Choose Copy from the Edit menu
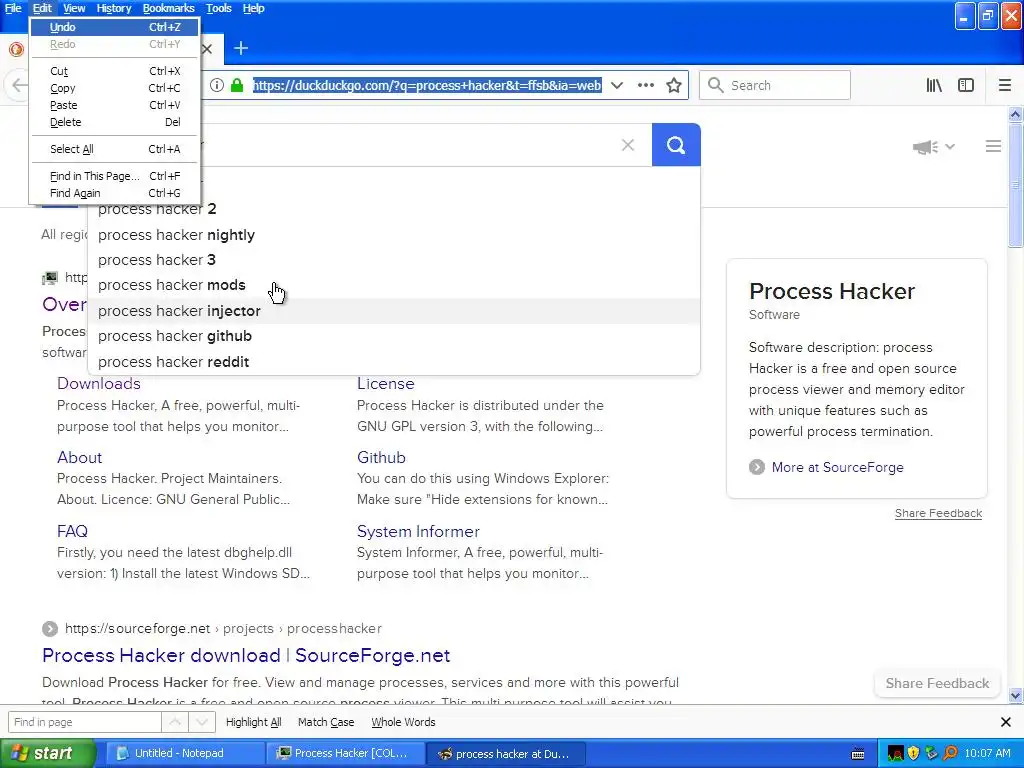 [115, 88]
